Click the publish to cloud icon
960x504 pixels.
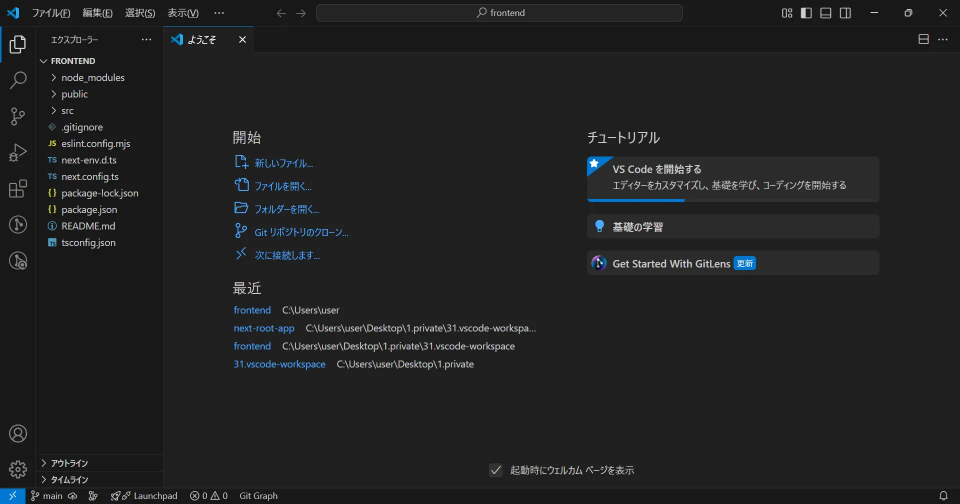[x=73, y=496]
